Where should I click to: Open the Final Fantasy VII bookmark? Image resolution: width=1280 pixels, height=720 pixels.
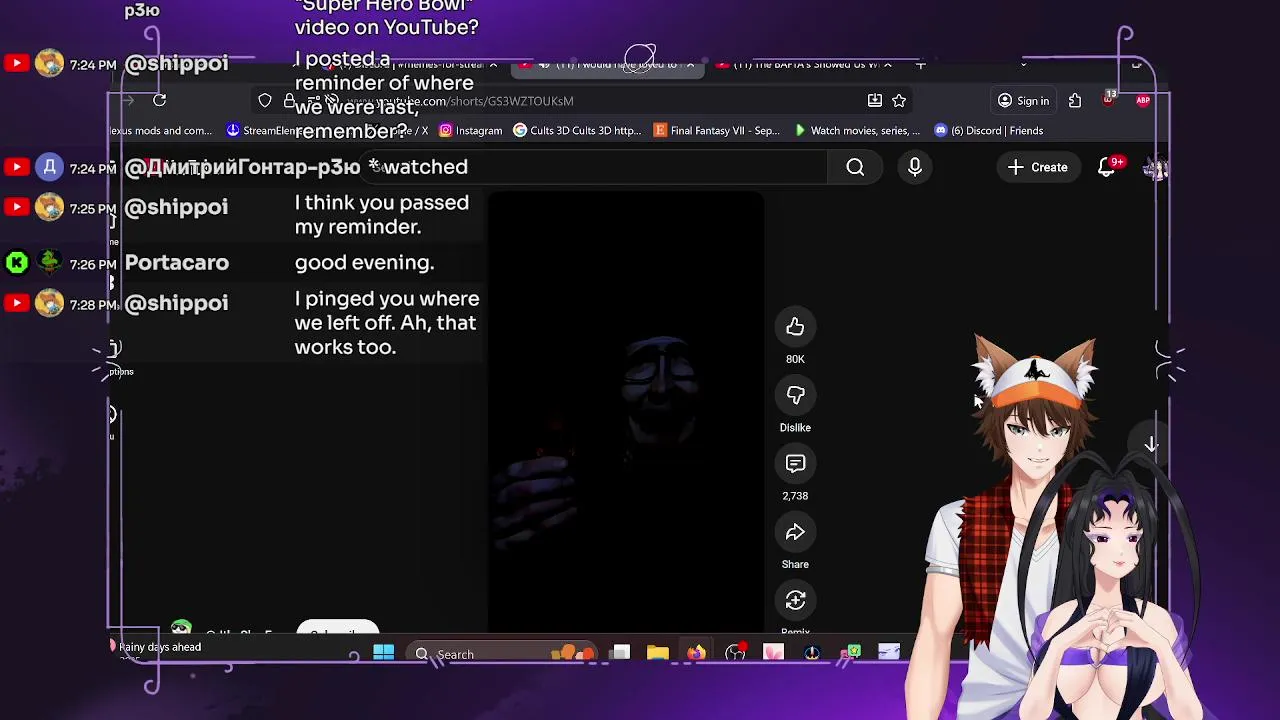coord(716,131)
